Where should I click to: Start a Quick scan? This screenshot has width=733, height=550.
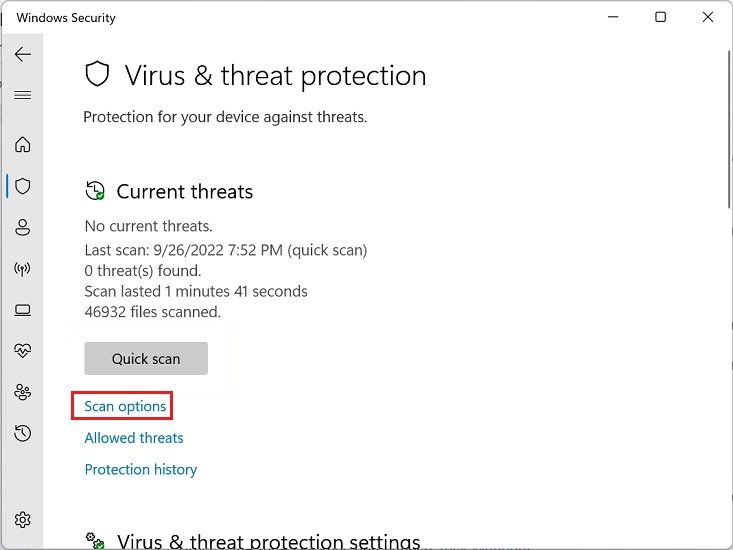(146, 359)
